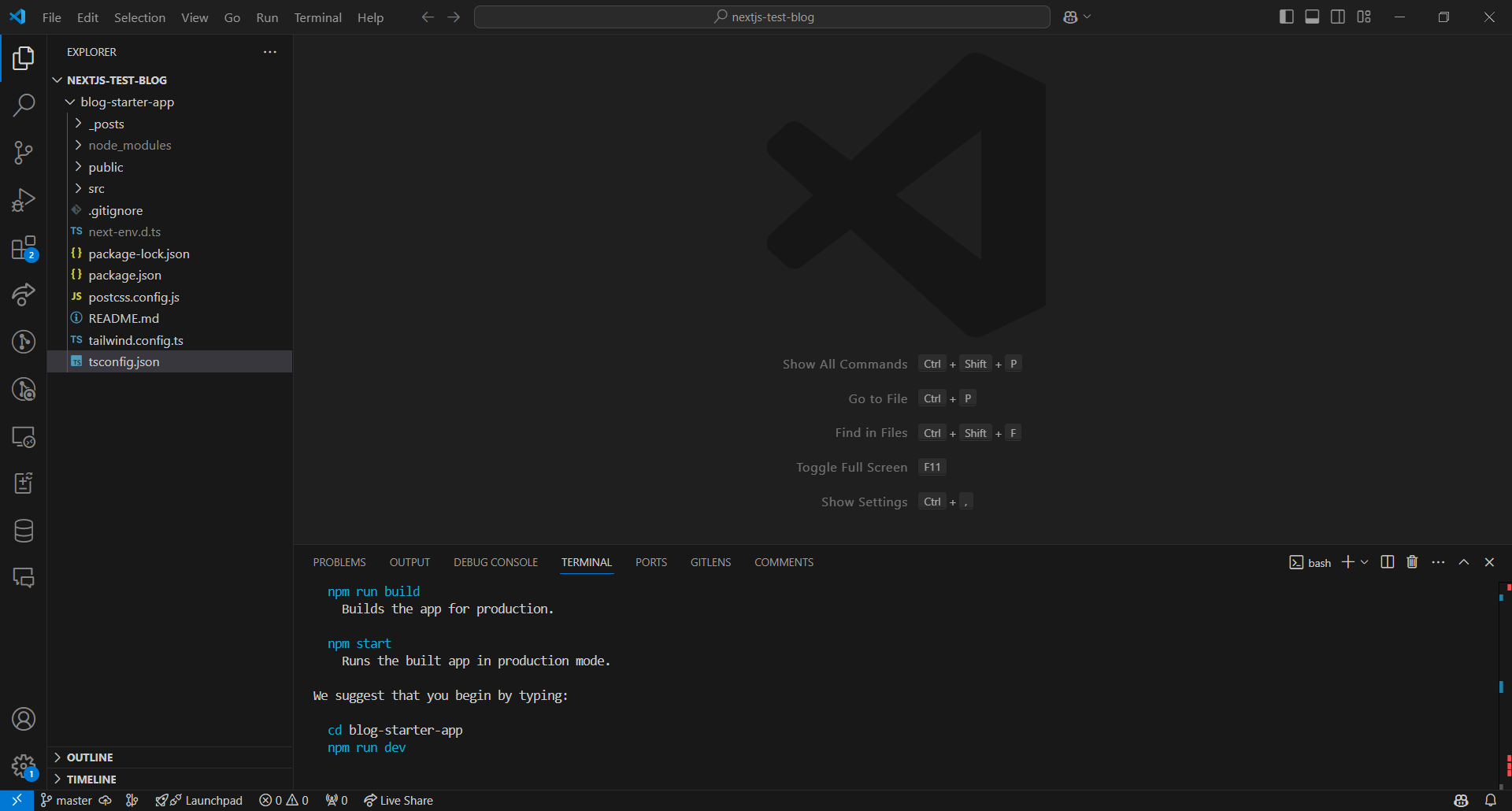Switch to the GITLENS tab
This screenshot has height=811, width=1512.
point(711,562)
